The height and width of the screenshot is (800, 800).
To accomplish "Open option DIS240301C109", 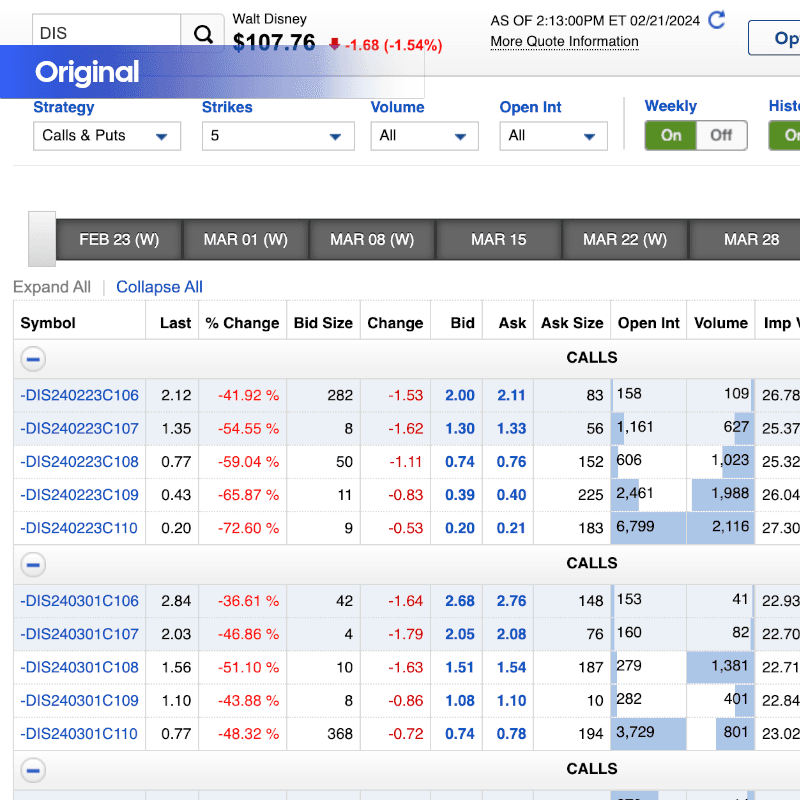I will [x=80, y=701].
